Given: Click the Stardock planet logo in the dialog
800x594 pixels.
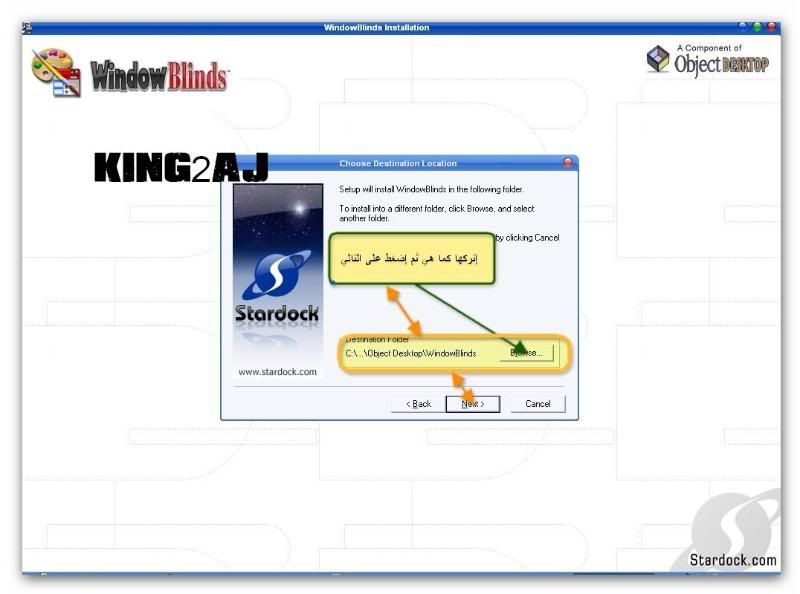Looking at the screenshot, I should click(277, 275).
